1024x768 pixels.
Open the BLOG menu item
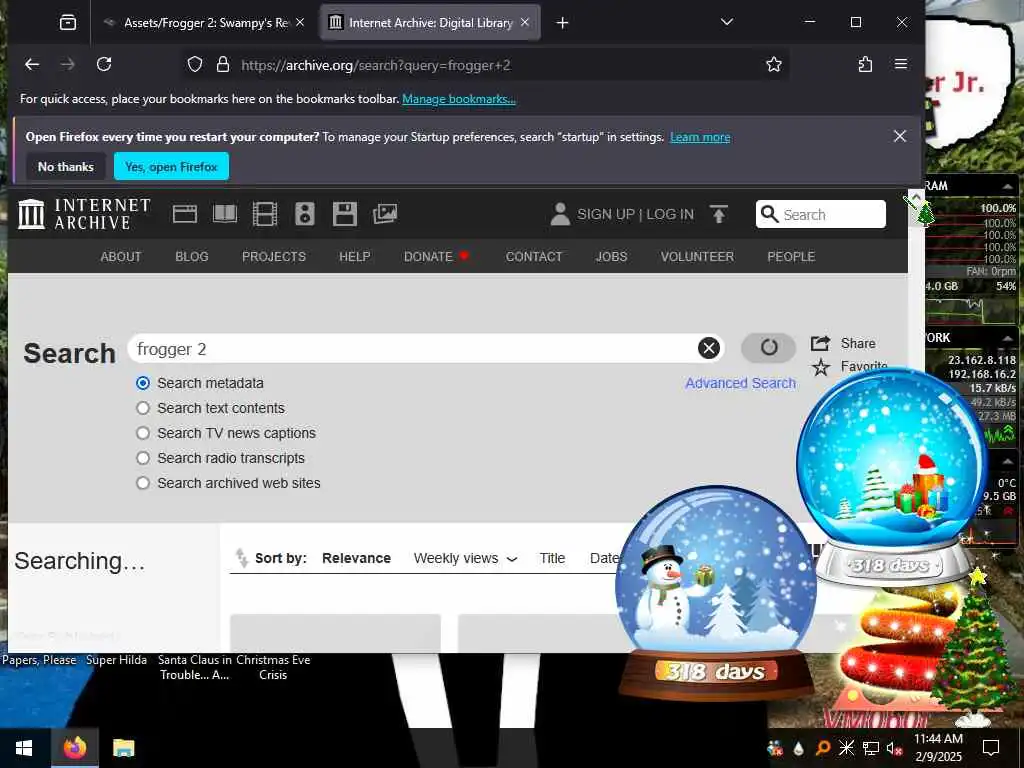[x=191, y=257]
